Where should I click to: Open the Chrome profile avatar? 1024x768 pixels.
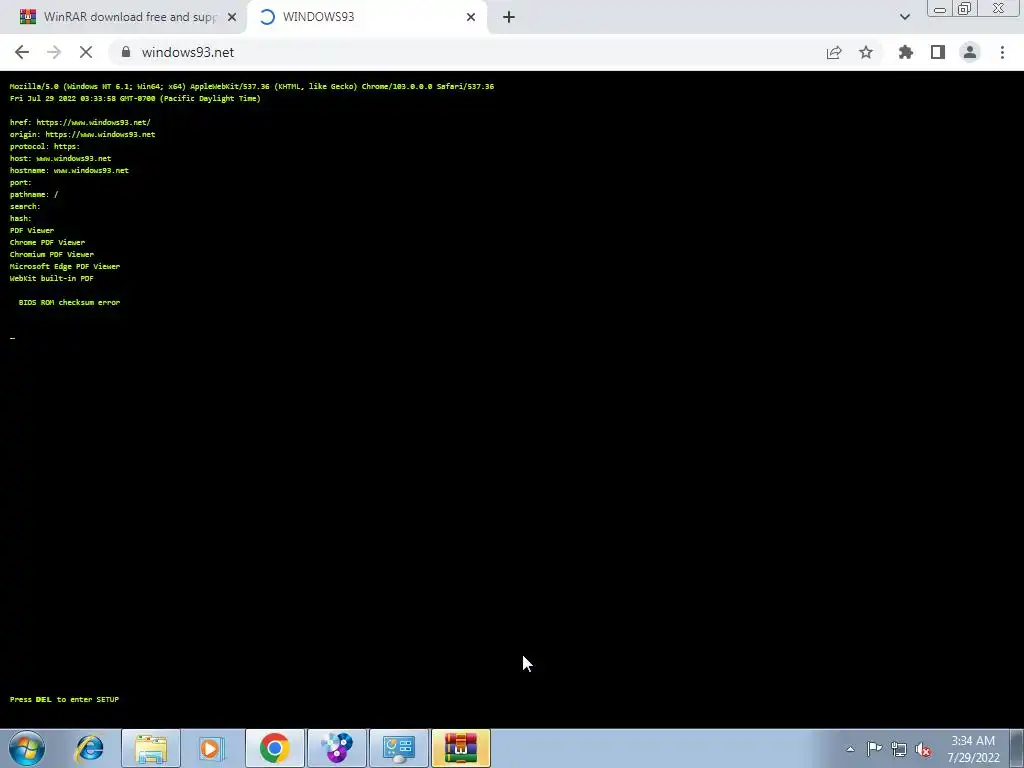click(970, 52)
